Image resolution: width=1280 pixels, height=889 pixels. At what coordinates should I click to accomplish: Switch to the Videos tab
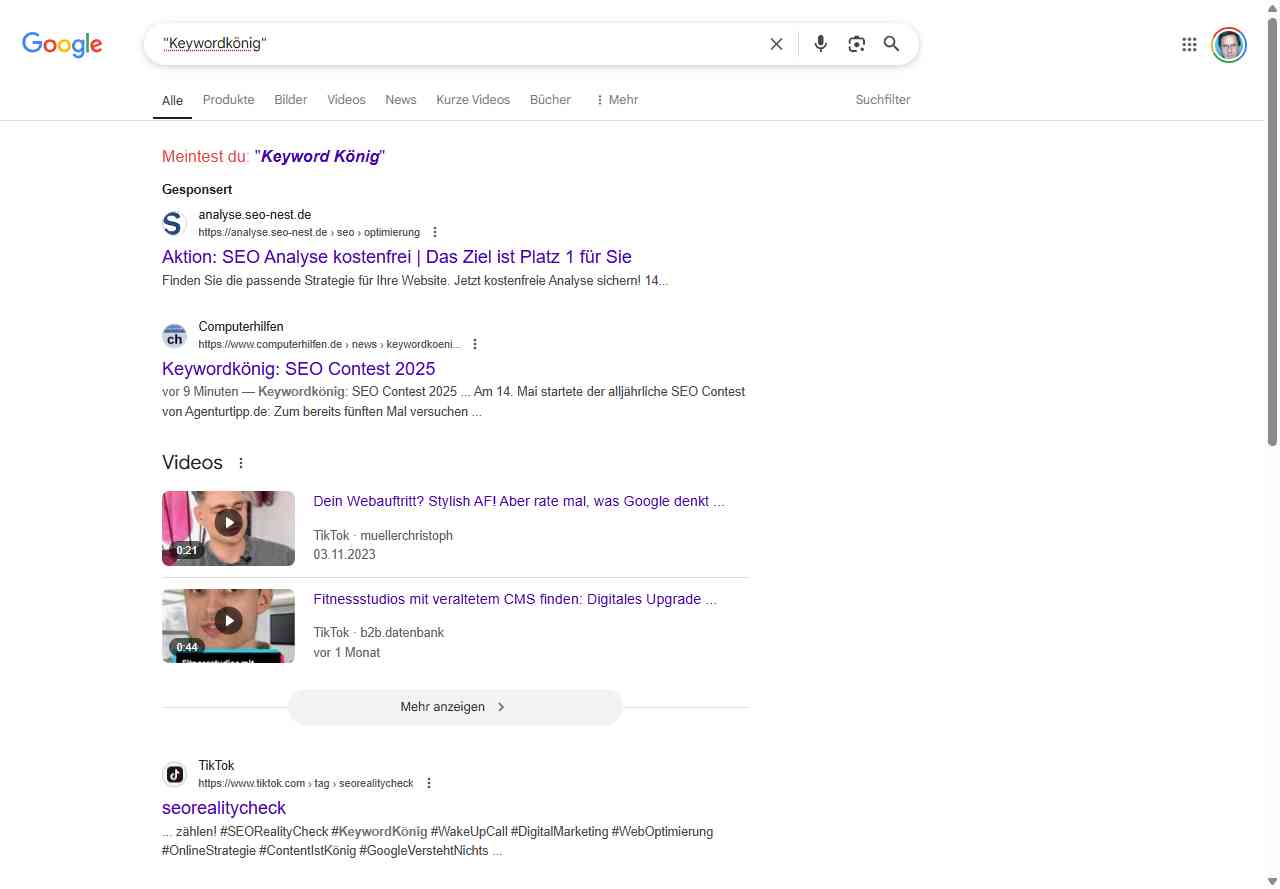pyautogui.click(x=347, y=100)
